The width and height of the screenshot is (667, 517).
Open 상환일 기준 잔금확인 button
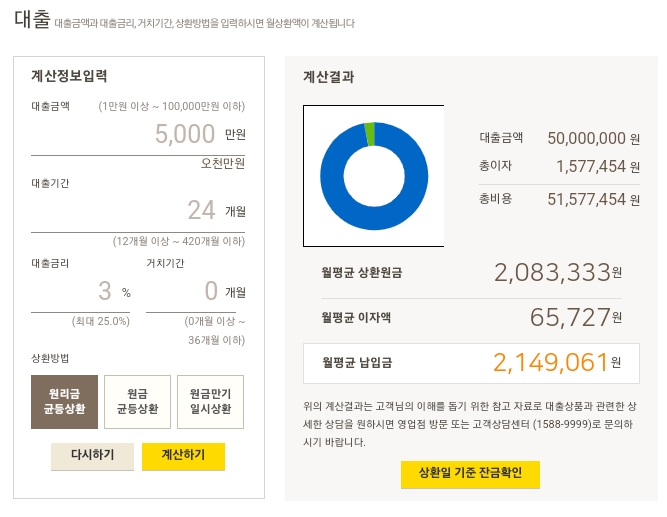click(470, 474)
